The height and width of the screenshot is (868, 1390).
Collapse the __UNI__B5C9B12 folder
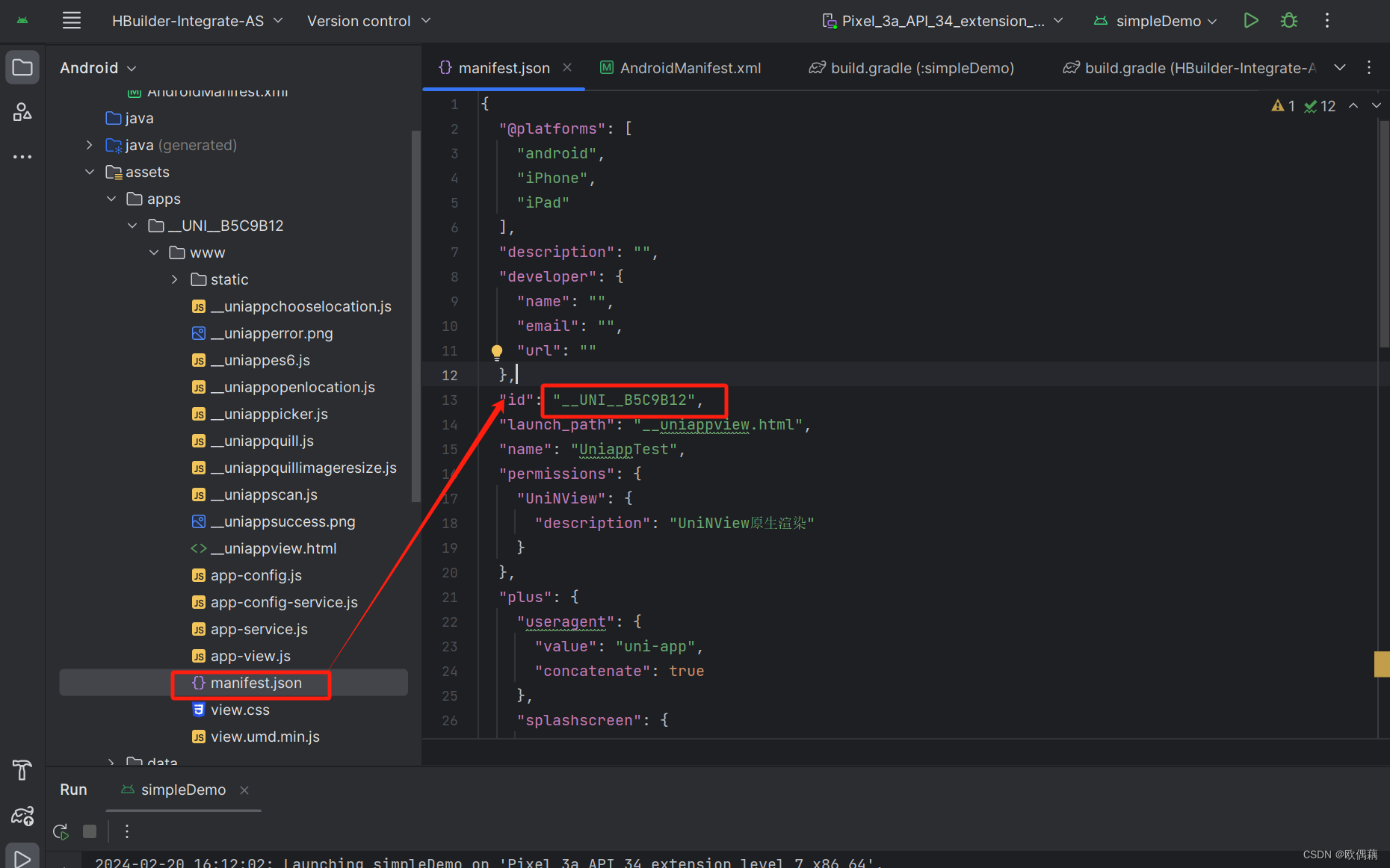tap(132, 226)
